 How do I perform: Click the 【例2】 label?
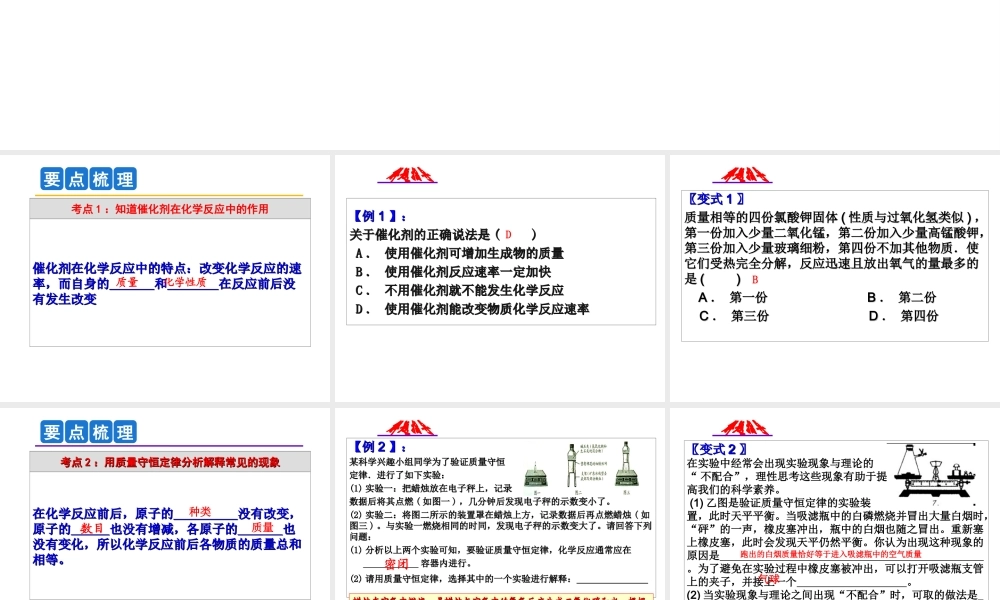pyautogui.click(x=378, y=446)
